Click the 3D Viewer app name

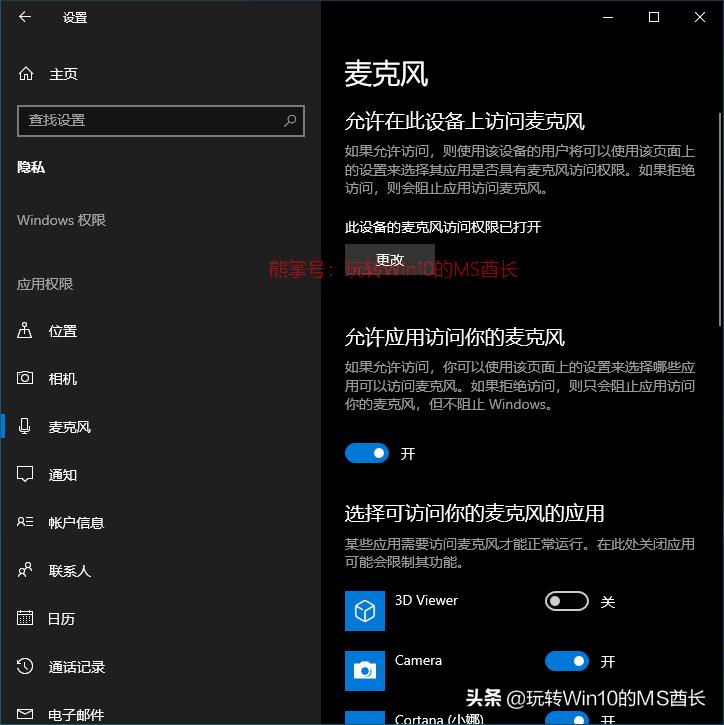pos(426,600)
